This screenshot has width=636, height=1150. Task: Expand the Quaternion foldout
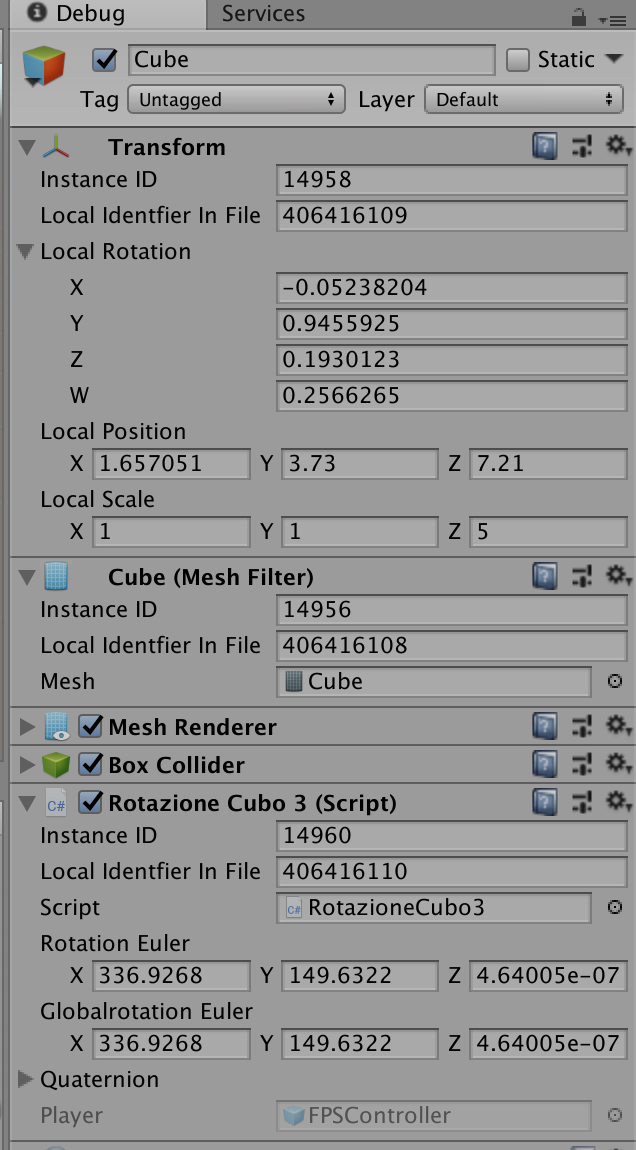pyautogui.click(x=26, y=1079)
